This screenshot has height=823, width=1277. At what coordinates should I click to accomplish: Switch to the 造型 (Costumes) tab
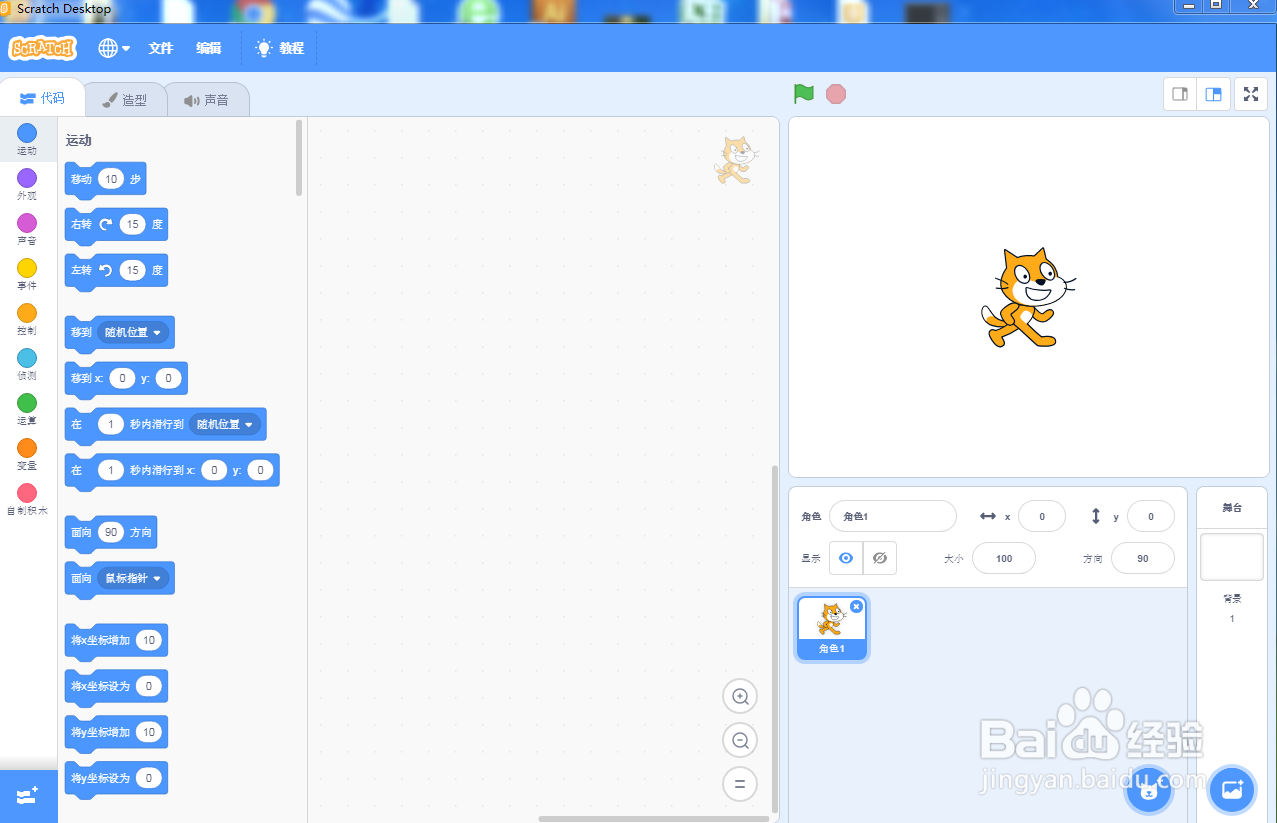pyautogui.click(x=126, y=99)
